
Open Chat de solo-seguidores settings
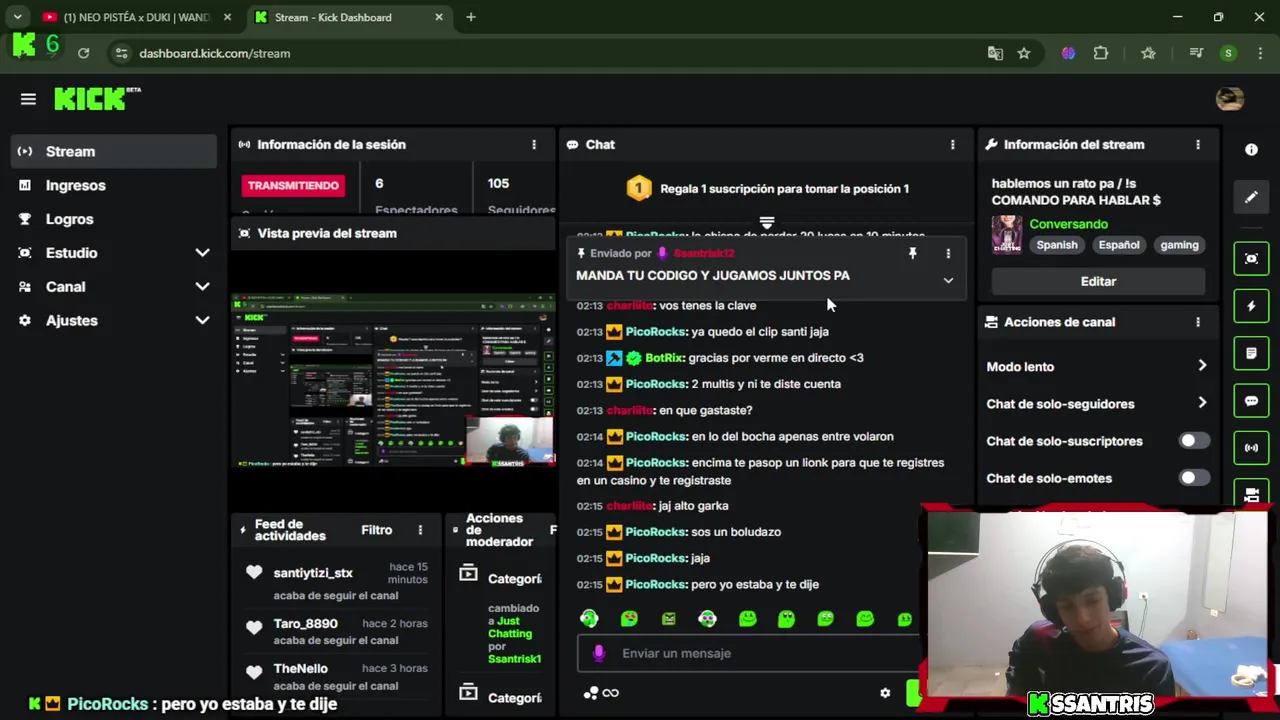[1097, 404]
